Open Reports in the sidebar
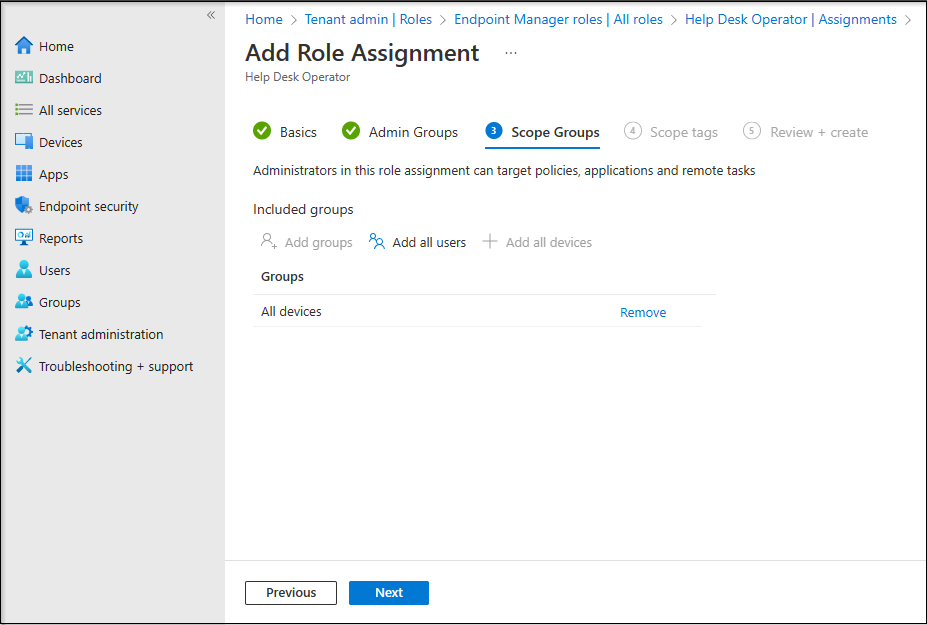The height and width of the screenshot is (625, 927). pyautogui.click(x=60, y=238)
